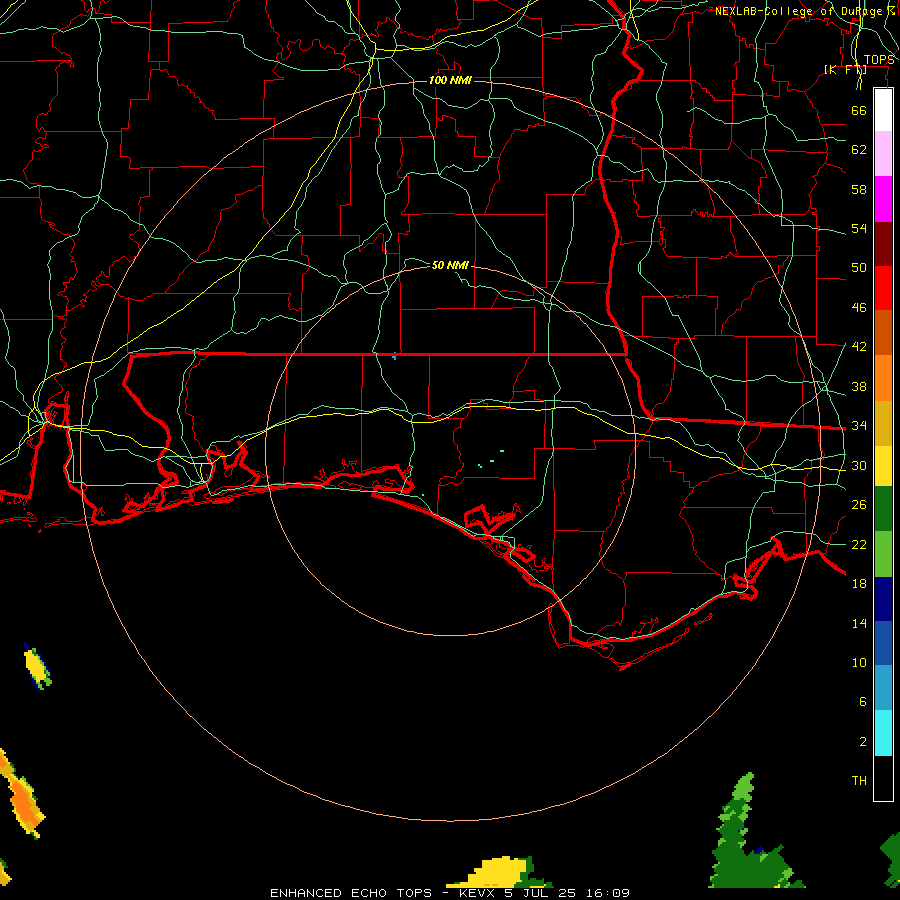
Task: Click the 50 NMI range ring label
Action: (x=450, y=265)
